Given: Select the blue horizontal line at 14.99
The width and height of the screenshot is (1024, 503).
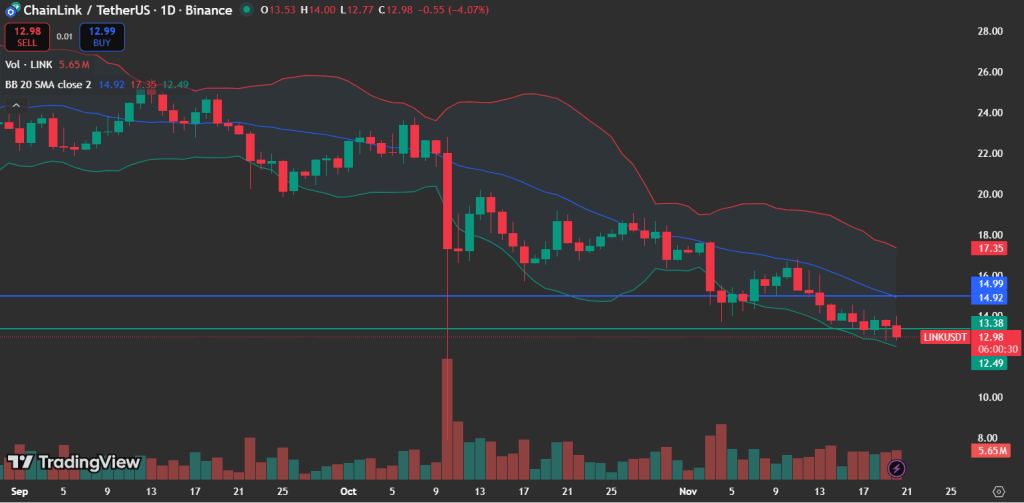Looking at the screenshot, I should (x=483, y=296).
